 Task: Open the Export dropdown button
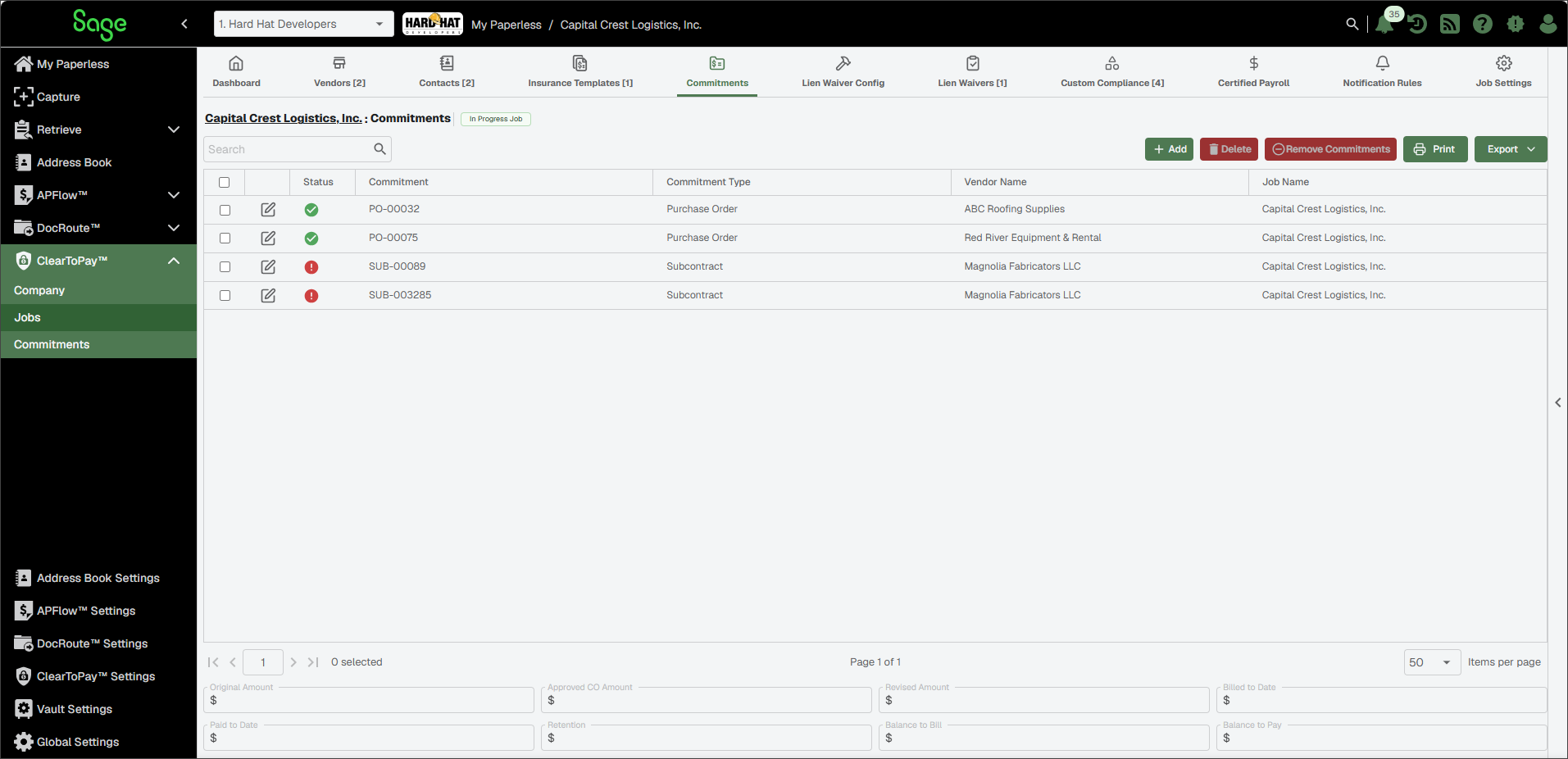click(x=1511, y=149)
